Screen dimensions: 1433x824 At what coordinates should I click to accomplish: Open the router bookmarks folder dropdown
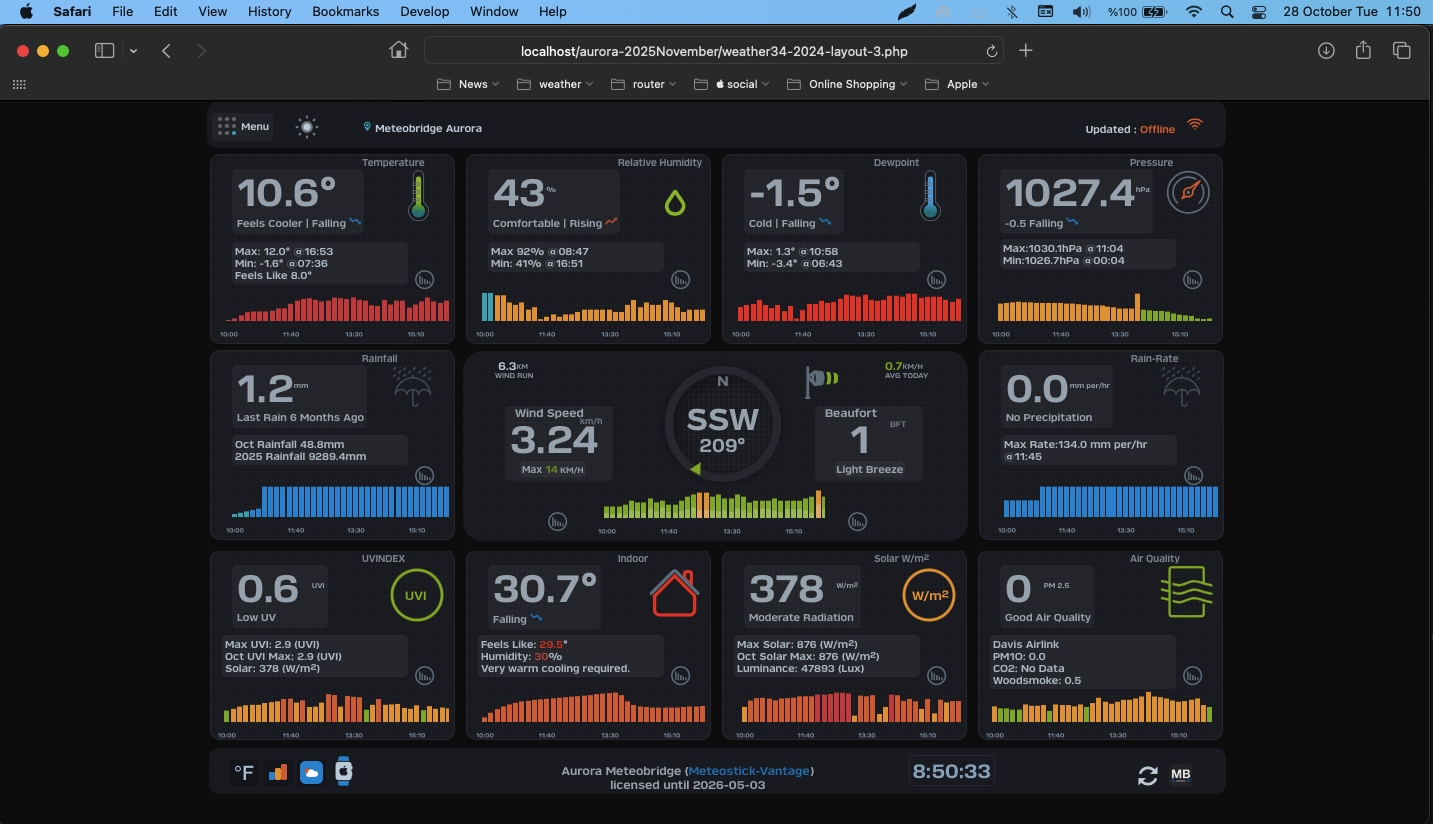point(643,84)
